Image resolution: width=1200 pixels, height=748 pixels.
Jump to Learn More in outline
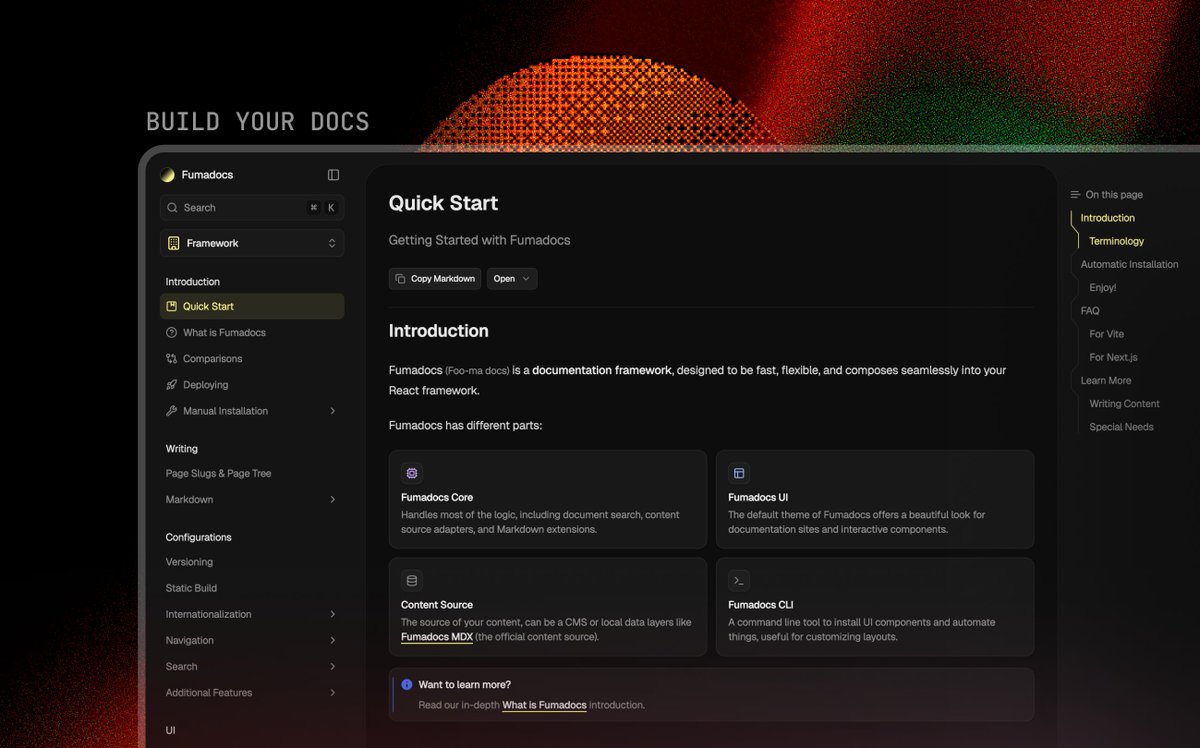(1106, 380)
